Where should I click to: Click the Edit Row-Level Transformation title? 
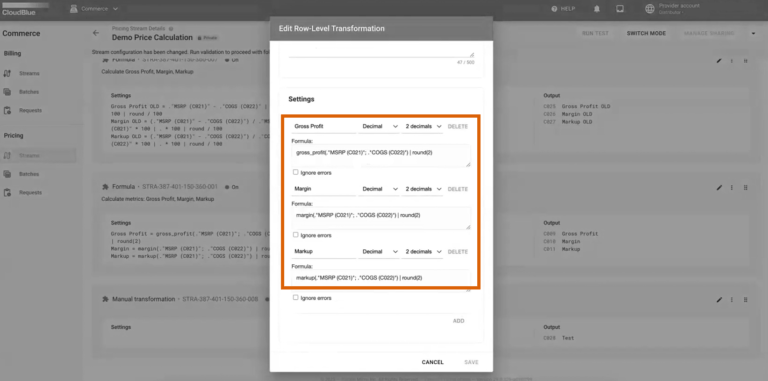tap(332, 28)
